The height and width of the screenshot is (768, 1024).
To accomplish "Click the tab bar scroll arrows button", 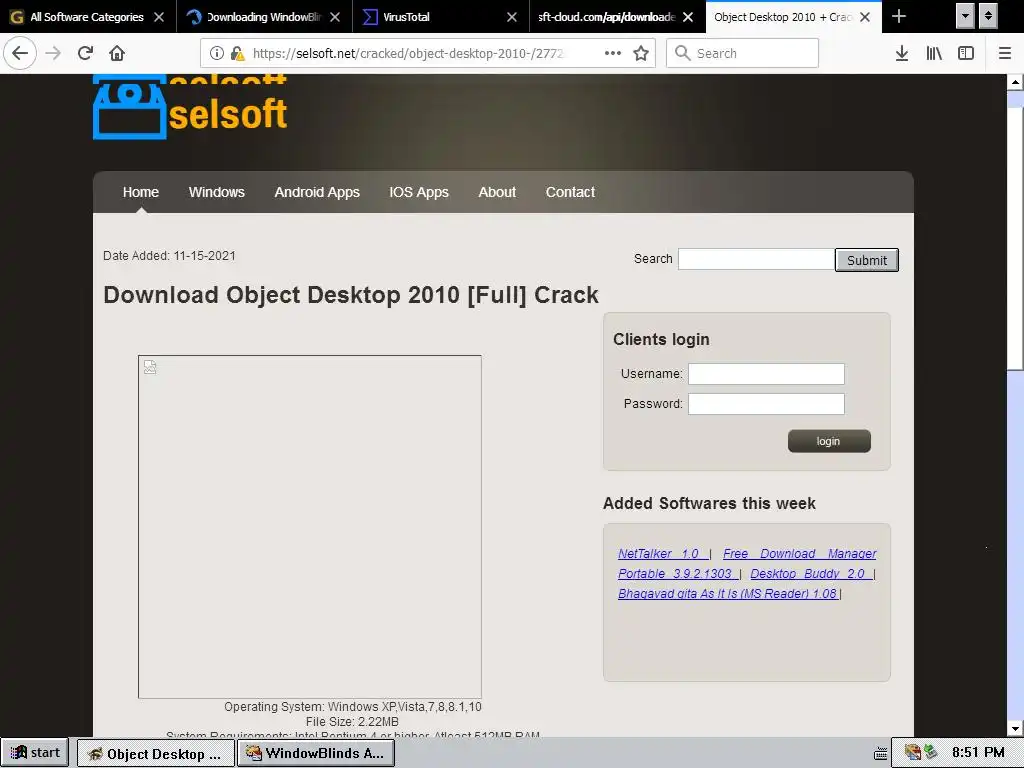I will [988, 16].
